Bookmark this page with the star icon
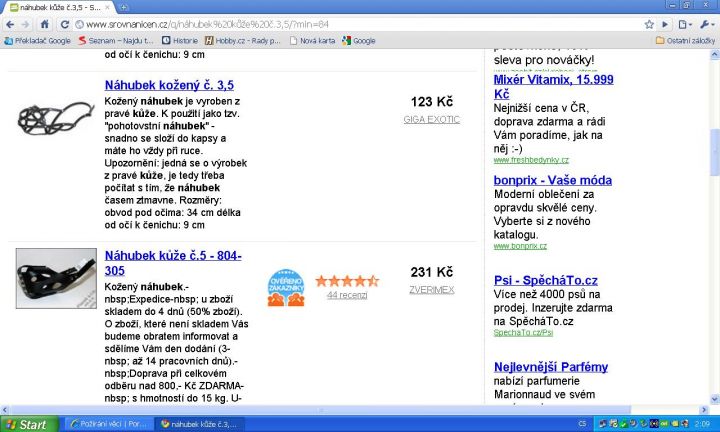The height and width of the screenshot is (432, 720). [649, 24]
